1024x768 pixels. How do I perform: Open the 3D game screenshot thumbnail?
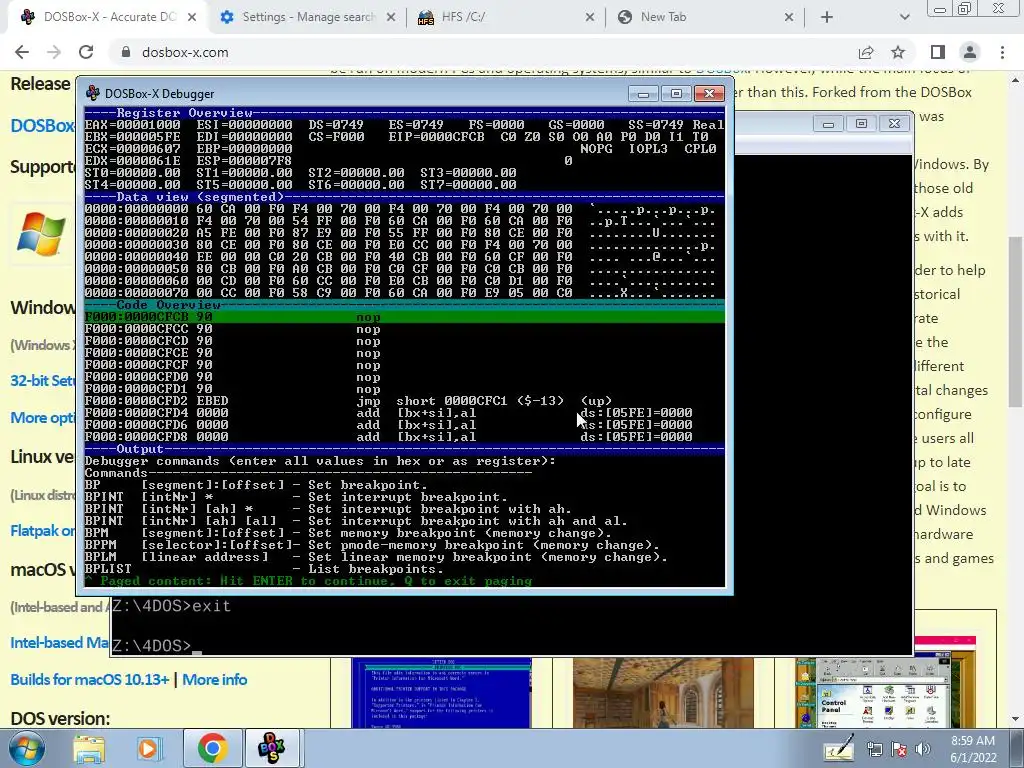pyautogui.click(x=663, y=692)
